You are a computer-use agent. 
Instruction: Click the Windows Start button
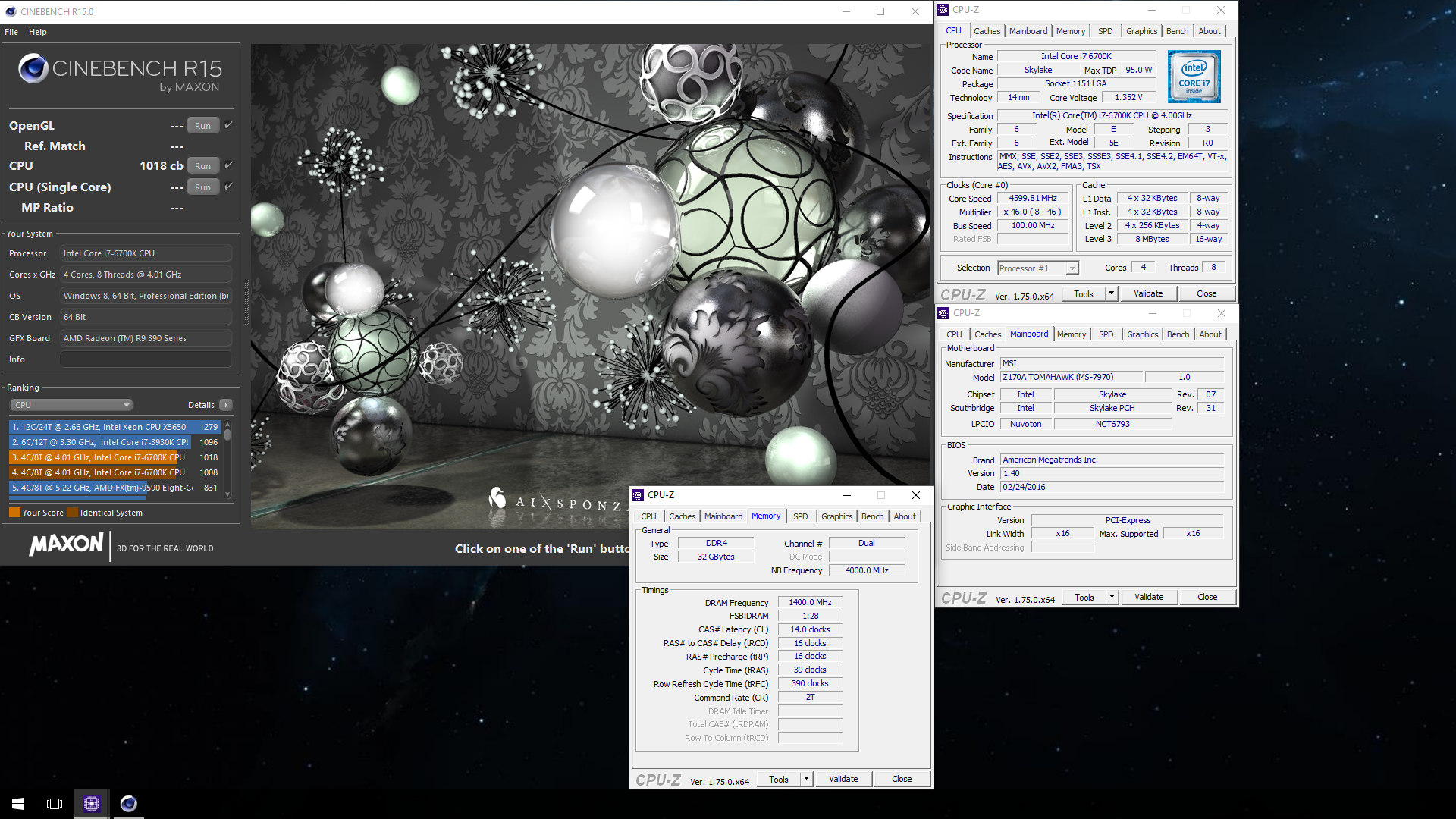[18, 803]
